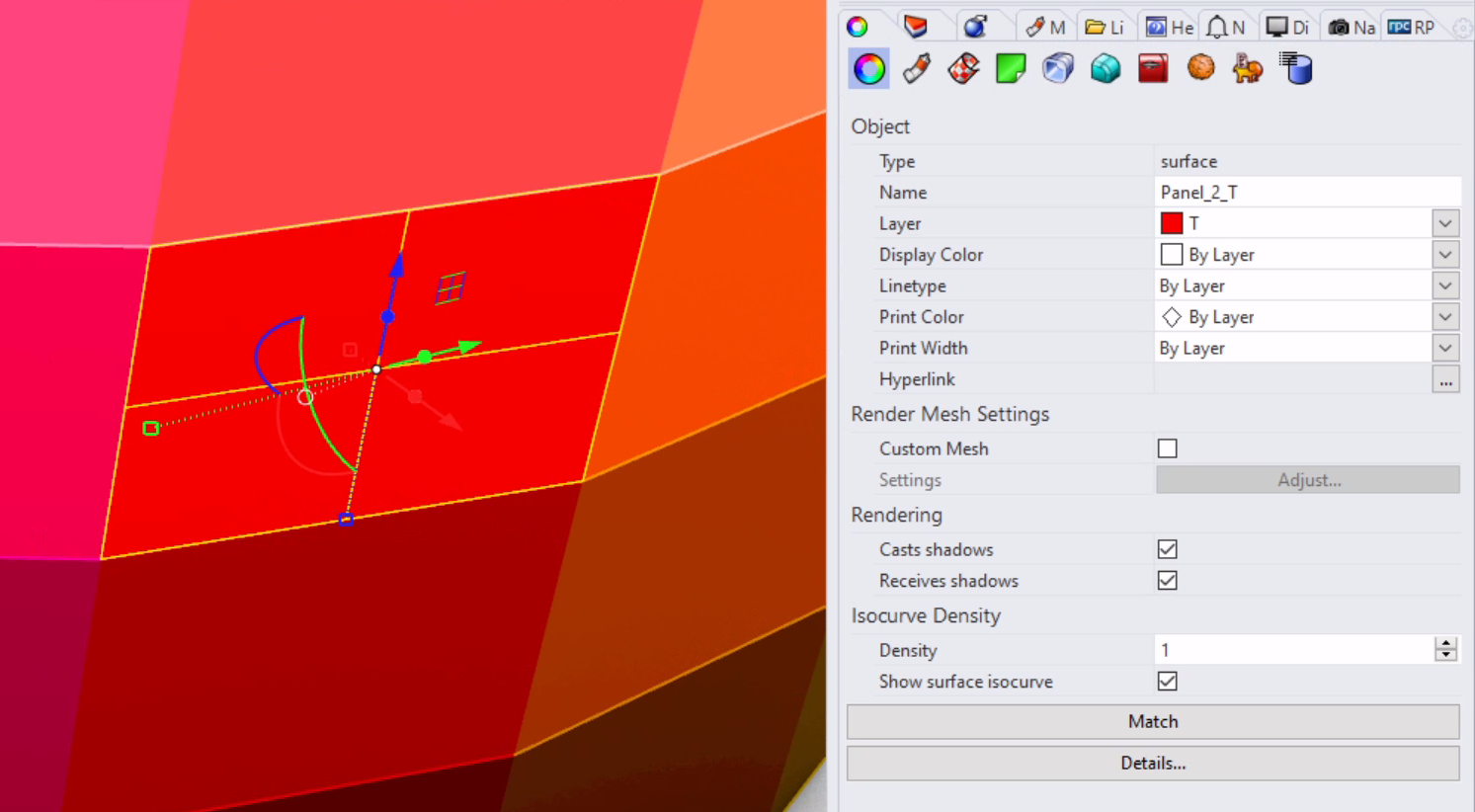Switch to the Named views camera tab
The height and width of the screenshot is (812, 1475).
tap(1351, 27)
